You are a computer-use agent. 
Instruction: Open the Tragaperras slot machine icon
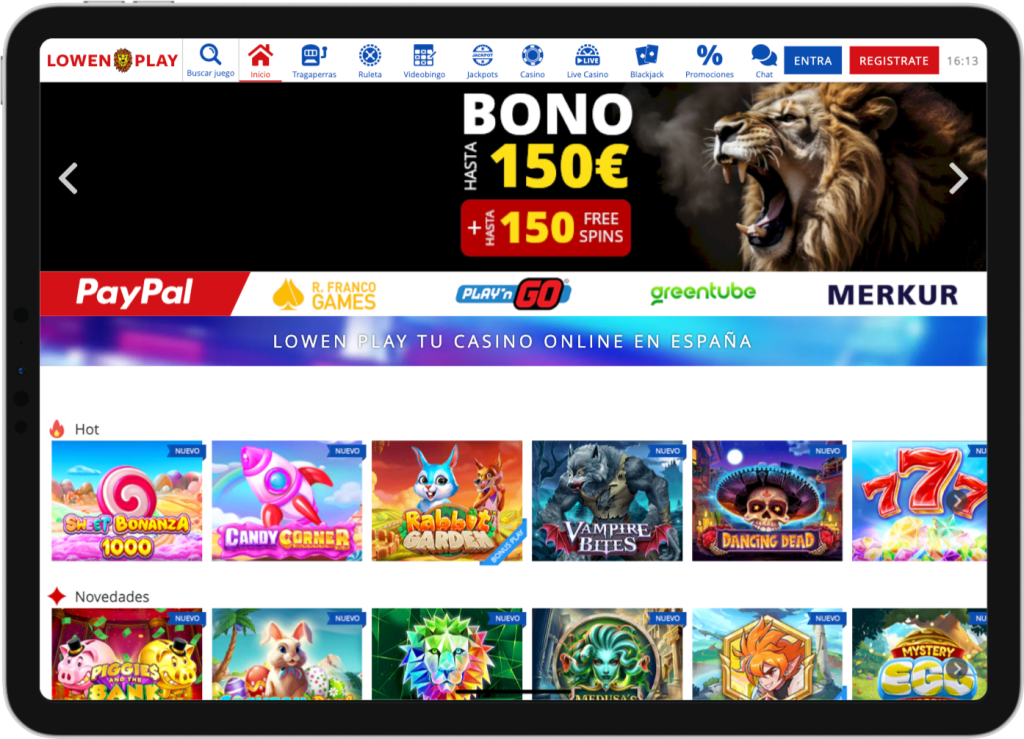[x=314, y=55]
